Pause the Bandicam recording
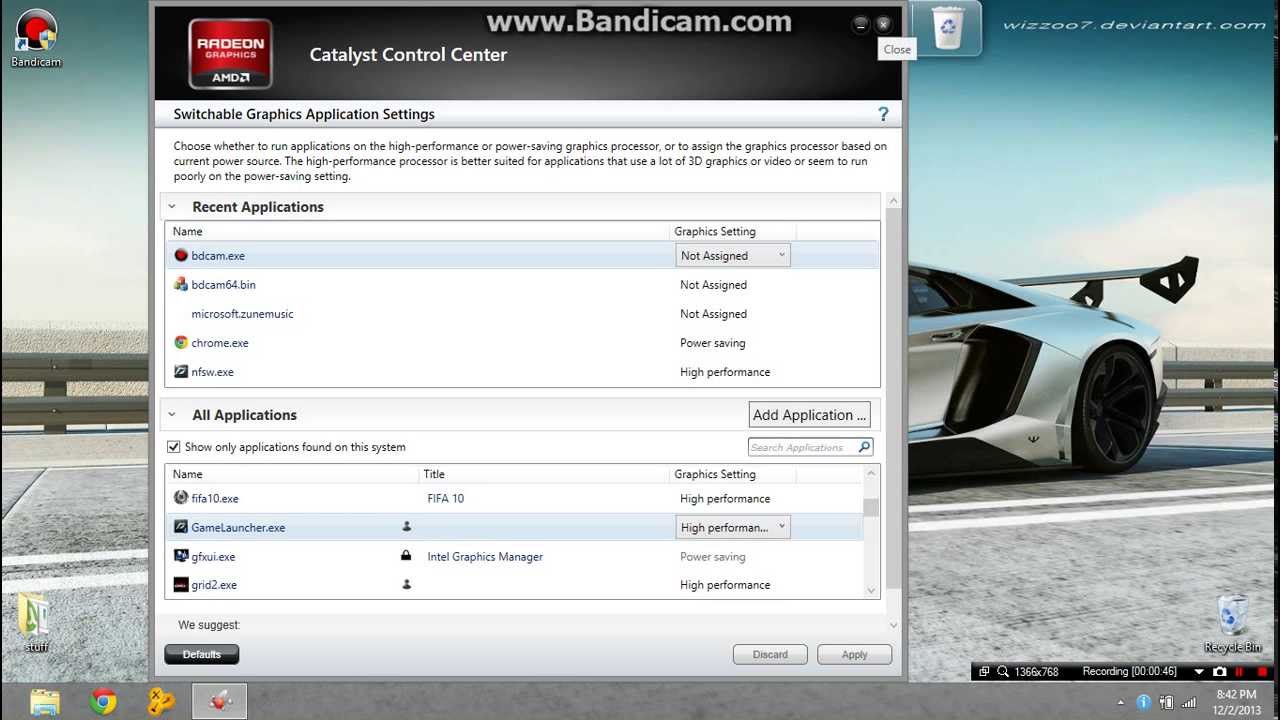The image size is (1280, 720). coord(1239,672)
